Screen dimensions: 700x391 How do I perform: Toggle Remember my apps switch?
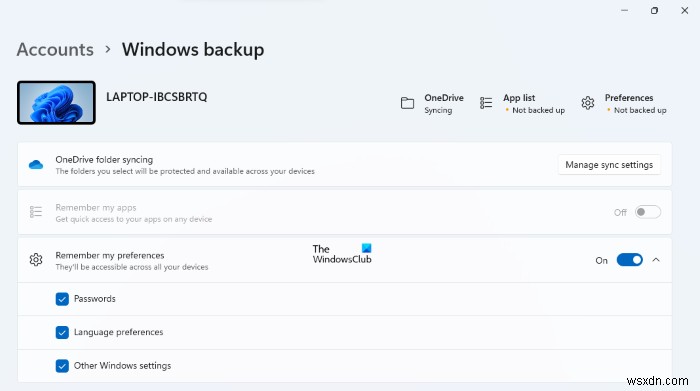(x=647, y=212)
